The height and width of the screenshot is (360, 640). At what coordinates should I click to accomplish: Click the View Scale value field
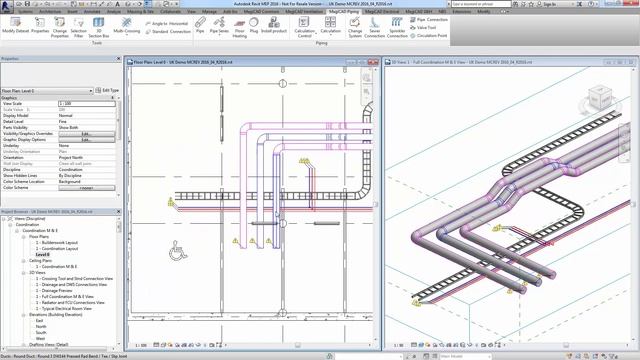[x=87, y=104]
